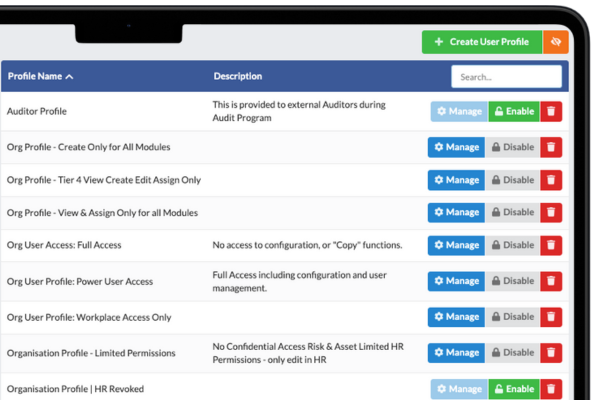Click the orange hidden-eye icon button

[556, 42]
